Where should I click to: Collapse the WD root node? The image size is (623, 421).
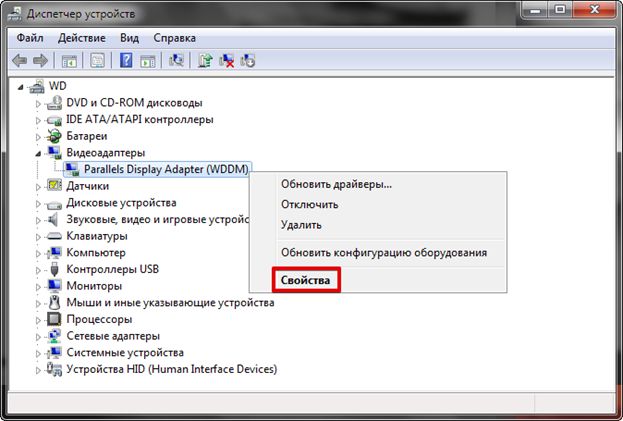pyautogui.click(x=21, y=87)
